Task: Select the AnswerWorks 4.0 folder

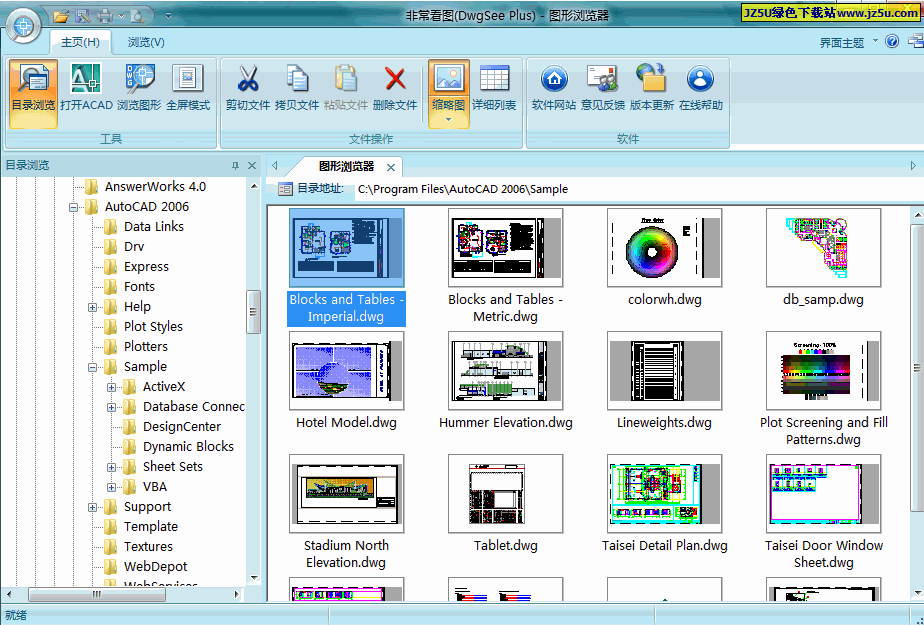Action: (155, 187)
